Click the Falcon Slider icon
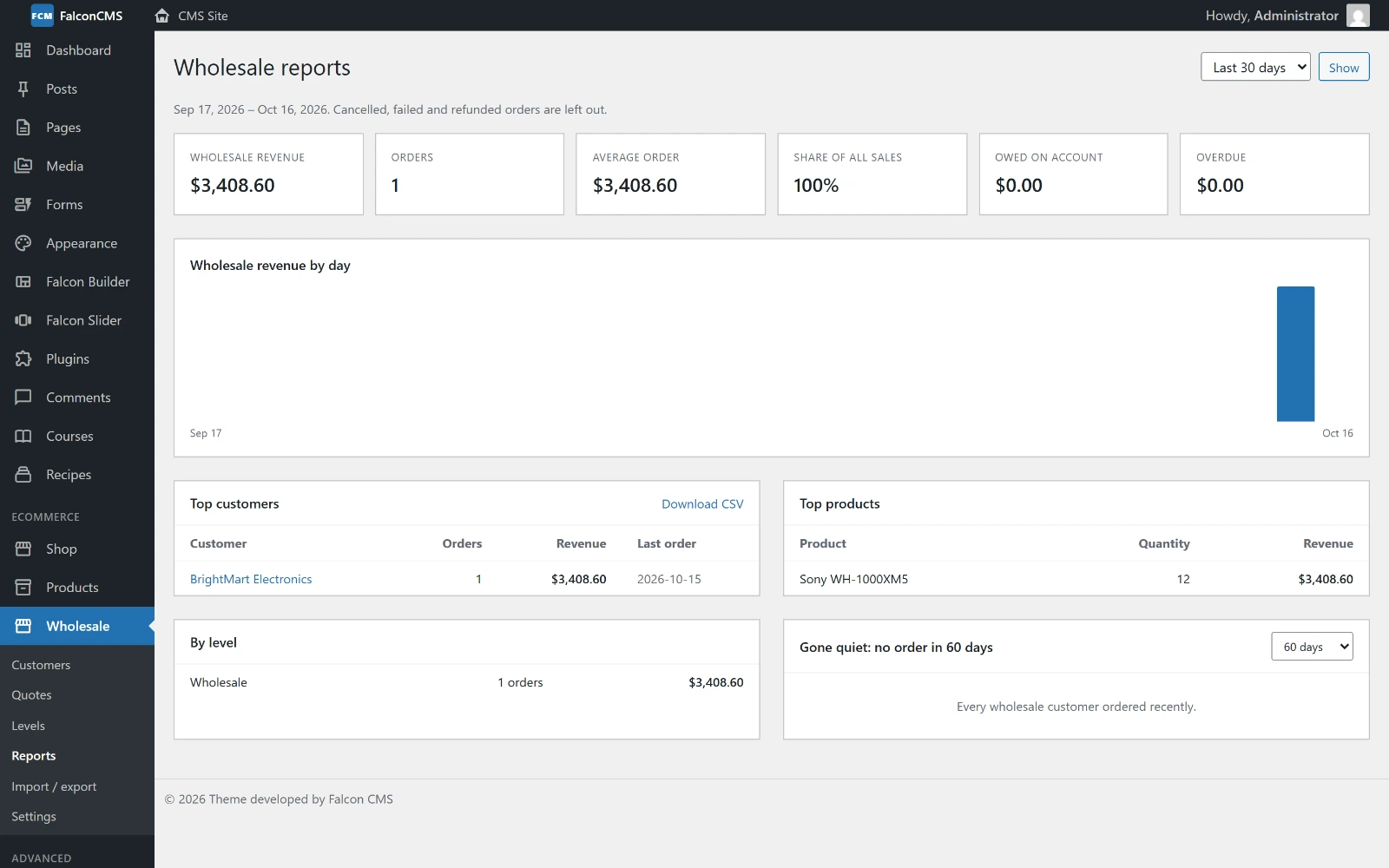 23,320
